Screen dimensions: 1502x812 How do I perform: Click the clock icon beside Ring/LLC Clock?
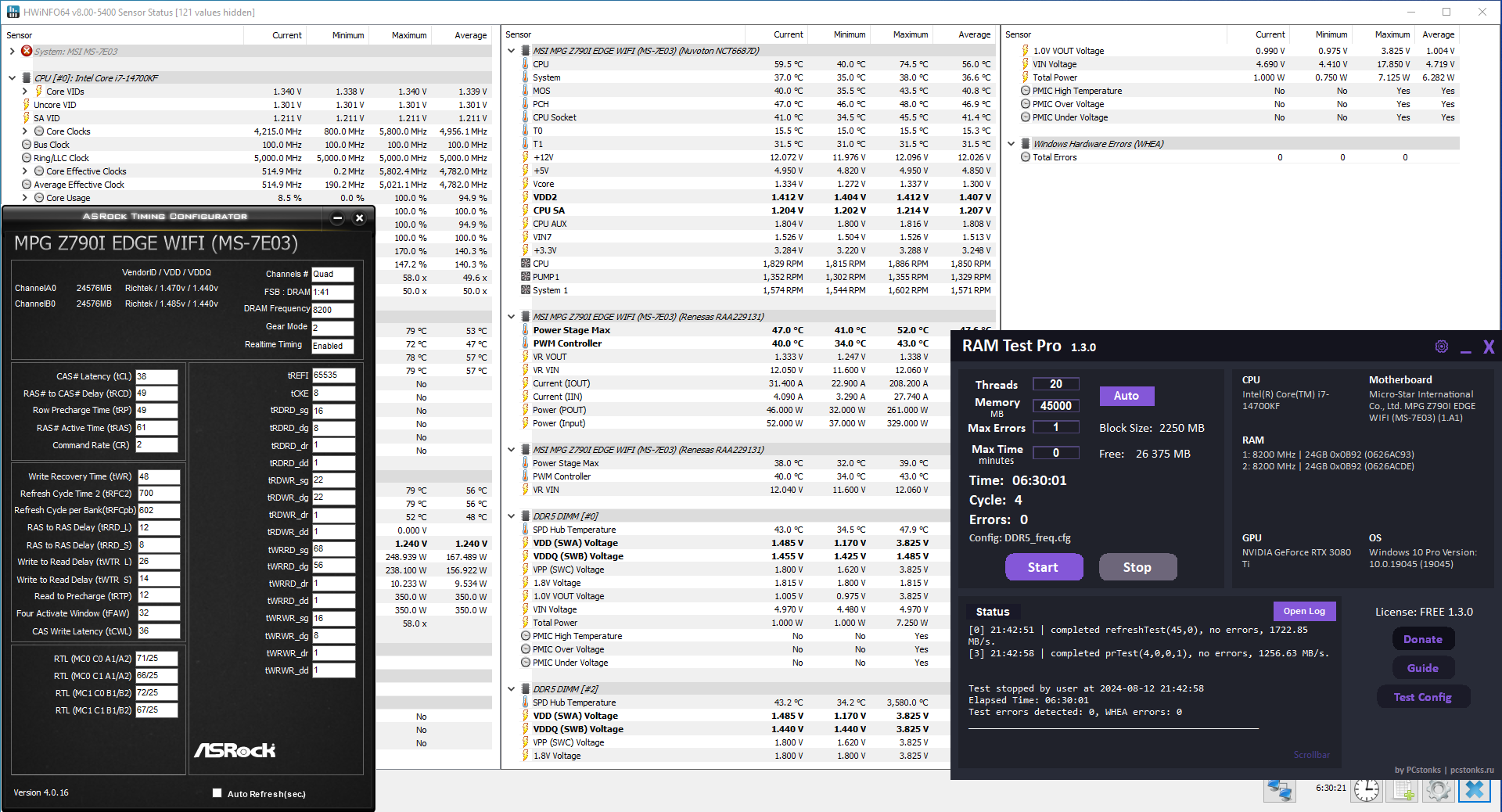pos(27,158)
